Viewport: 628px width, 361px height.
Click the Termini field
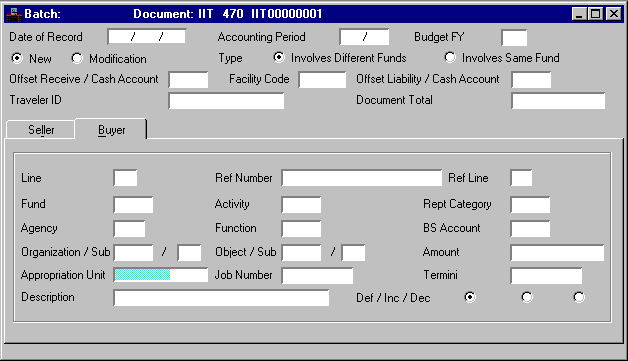[546, 276]
